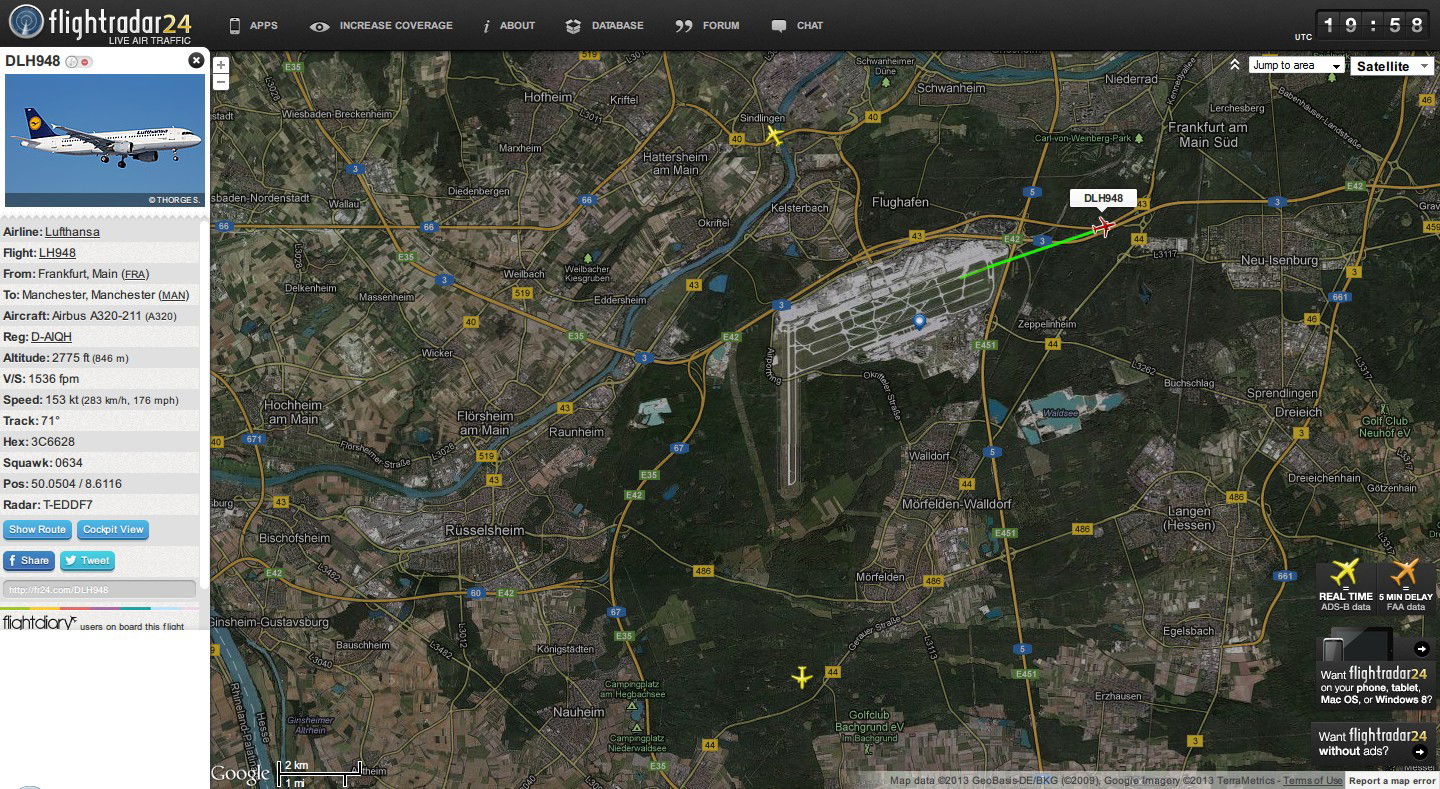Tweet this flight
The image size is (1440, 789).
pyautogui.click(x=87, y=561)
